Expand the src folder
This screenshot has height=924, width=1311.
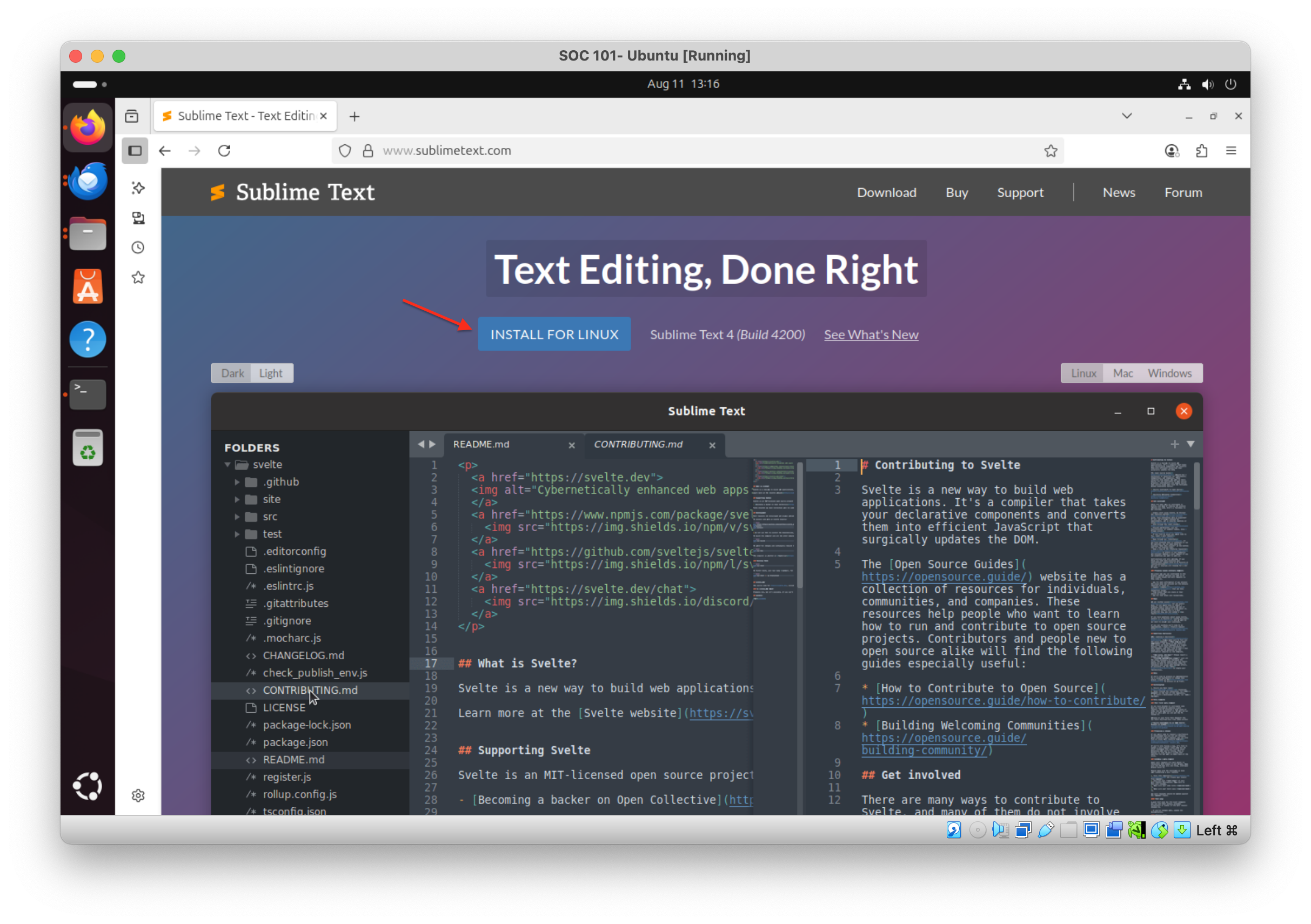[x=237, y=517]
